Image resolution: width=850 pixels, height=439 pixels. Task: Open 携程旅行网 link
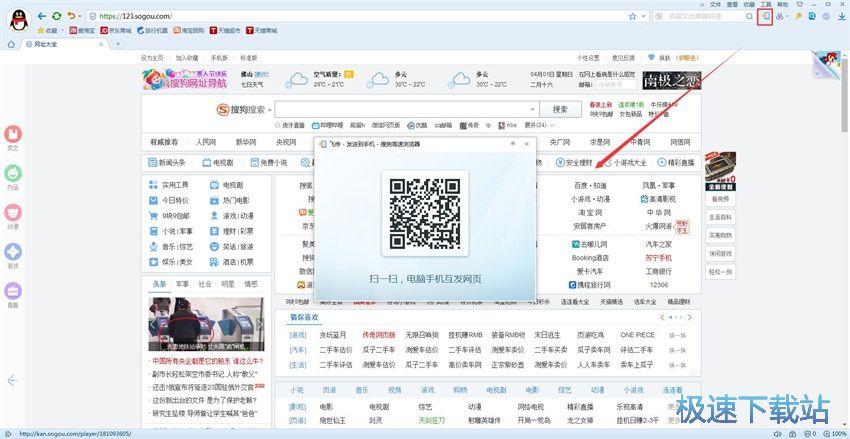pyautogui.click(x=590, y=285)
